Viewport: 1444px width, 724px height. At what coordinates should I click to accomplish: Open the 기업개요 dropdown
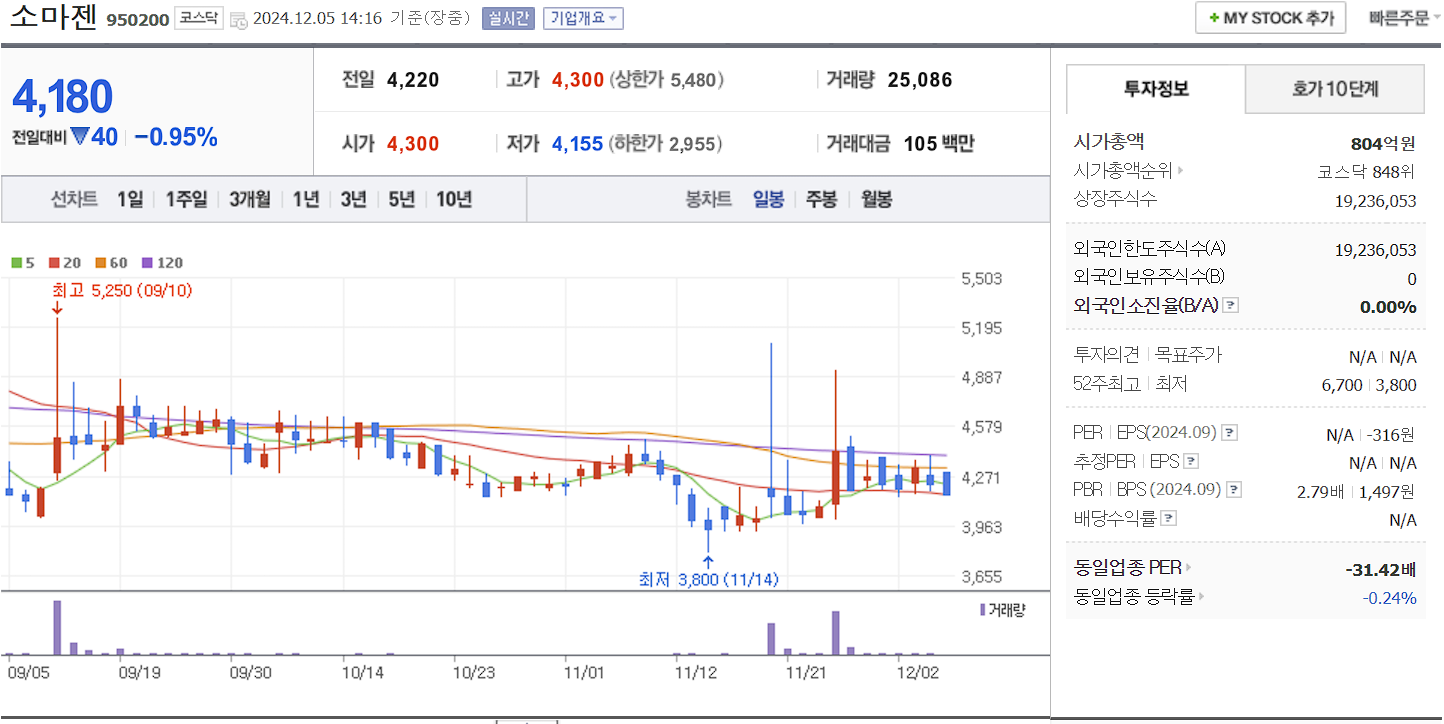coord(581,19)
